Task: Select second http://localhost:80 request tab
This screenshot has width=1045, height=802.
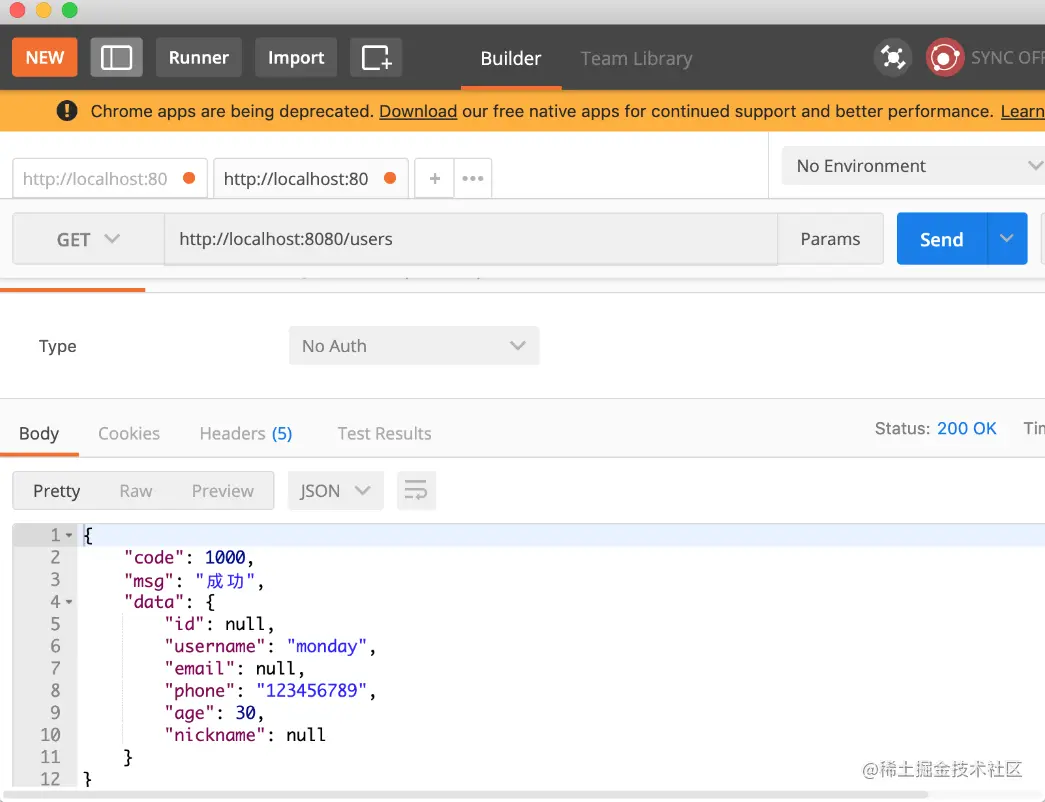Action: pos(311,179)
